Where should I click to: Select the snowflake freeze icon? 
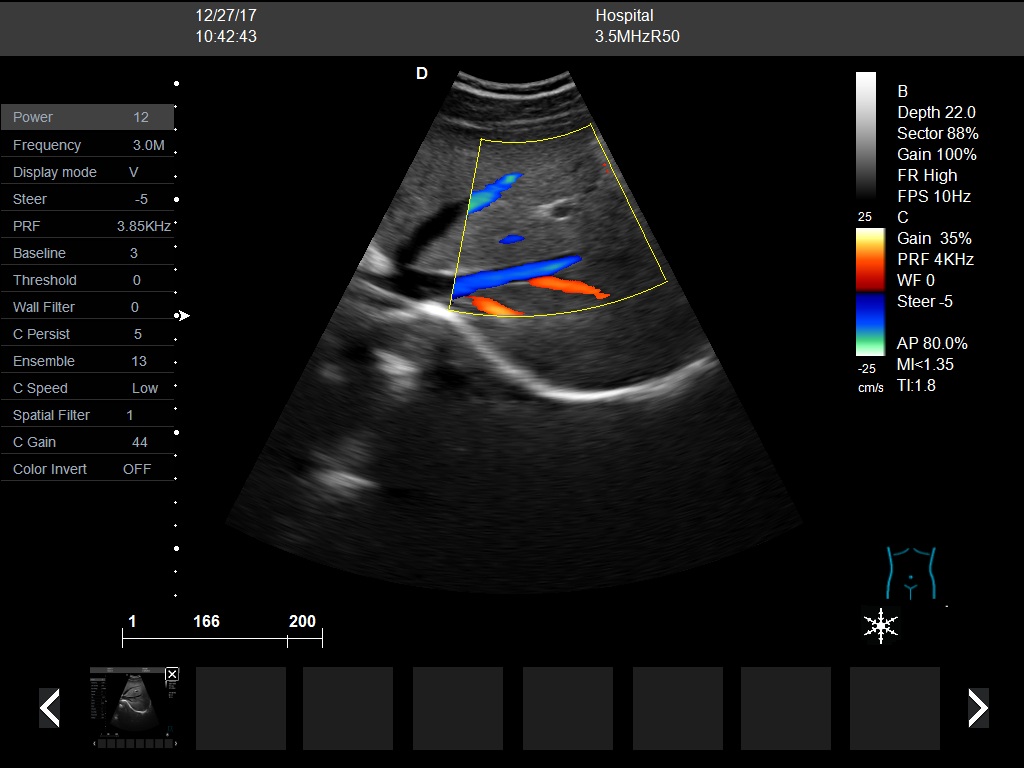click(x=880, y=626)
